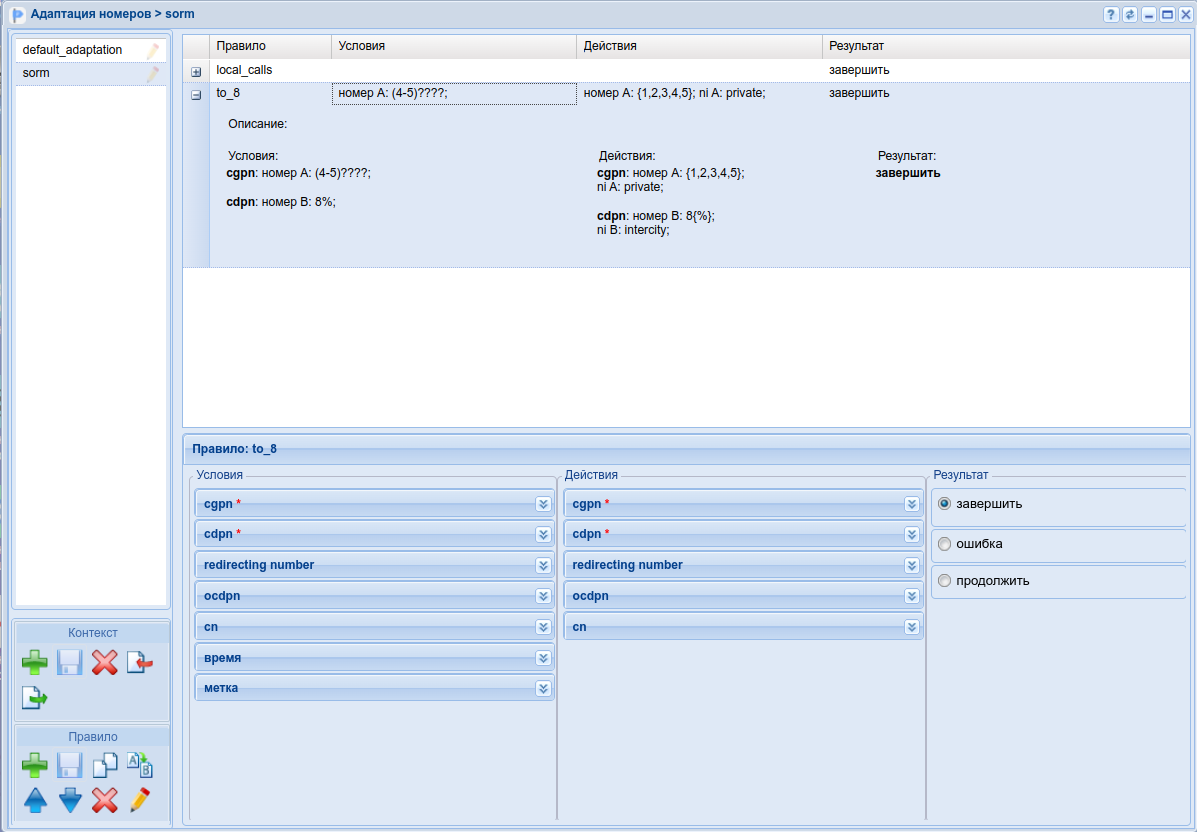The width and height of the screenshot is (1197, 832).
Task: Click the A-to-B icon in Правило panel
Action: click(x=139, y=766)
